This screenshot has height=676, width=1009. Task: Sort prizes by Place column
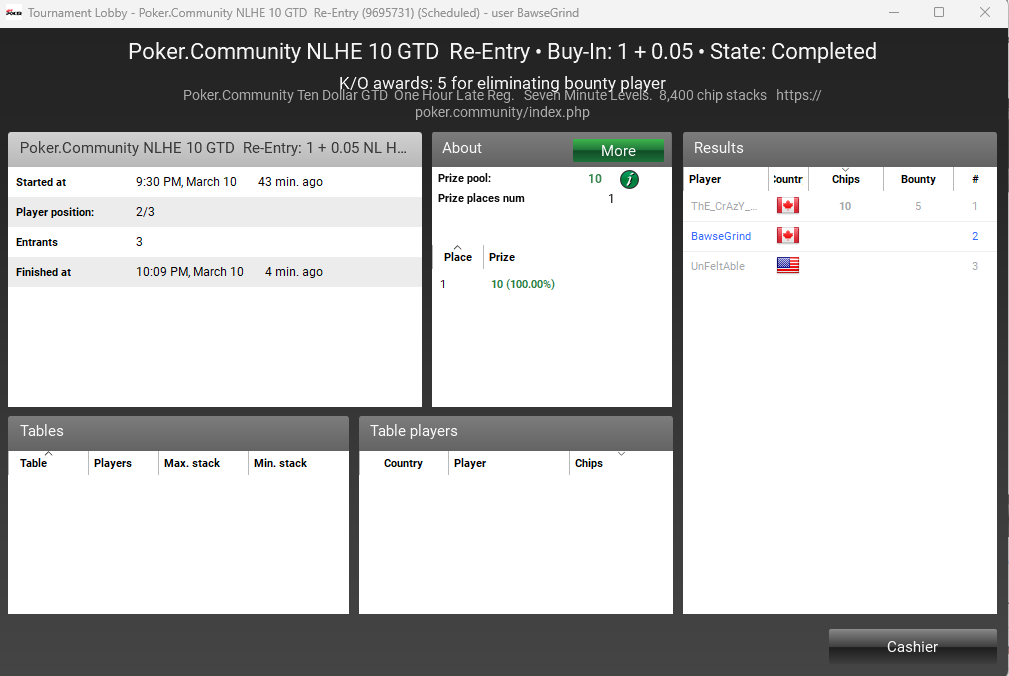[x=458, y=257]
